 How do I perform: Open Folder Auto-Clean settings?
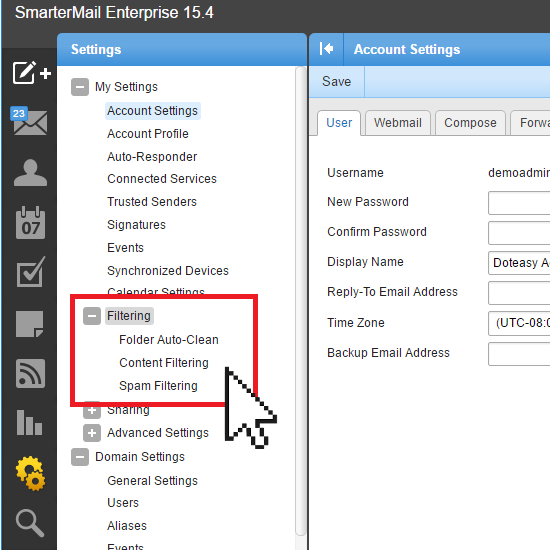click(x=169, y=340)
